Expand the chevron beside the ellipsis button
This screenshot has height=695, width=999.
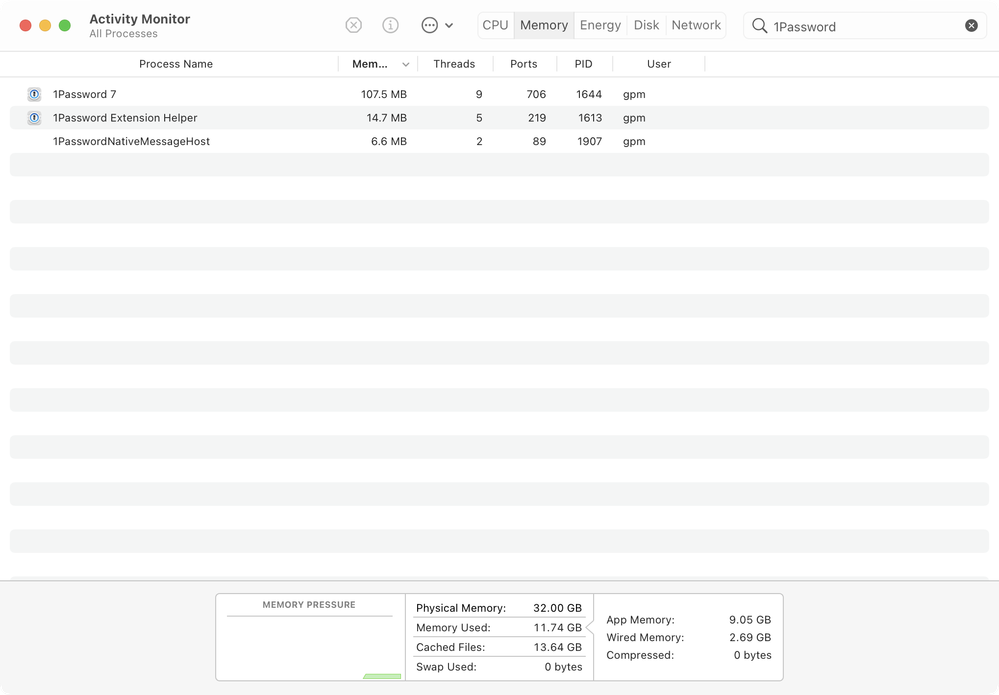click(449, 26)
